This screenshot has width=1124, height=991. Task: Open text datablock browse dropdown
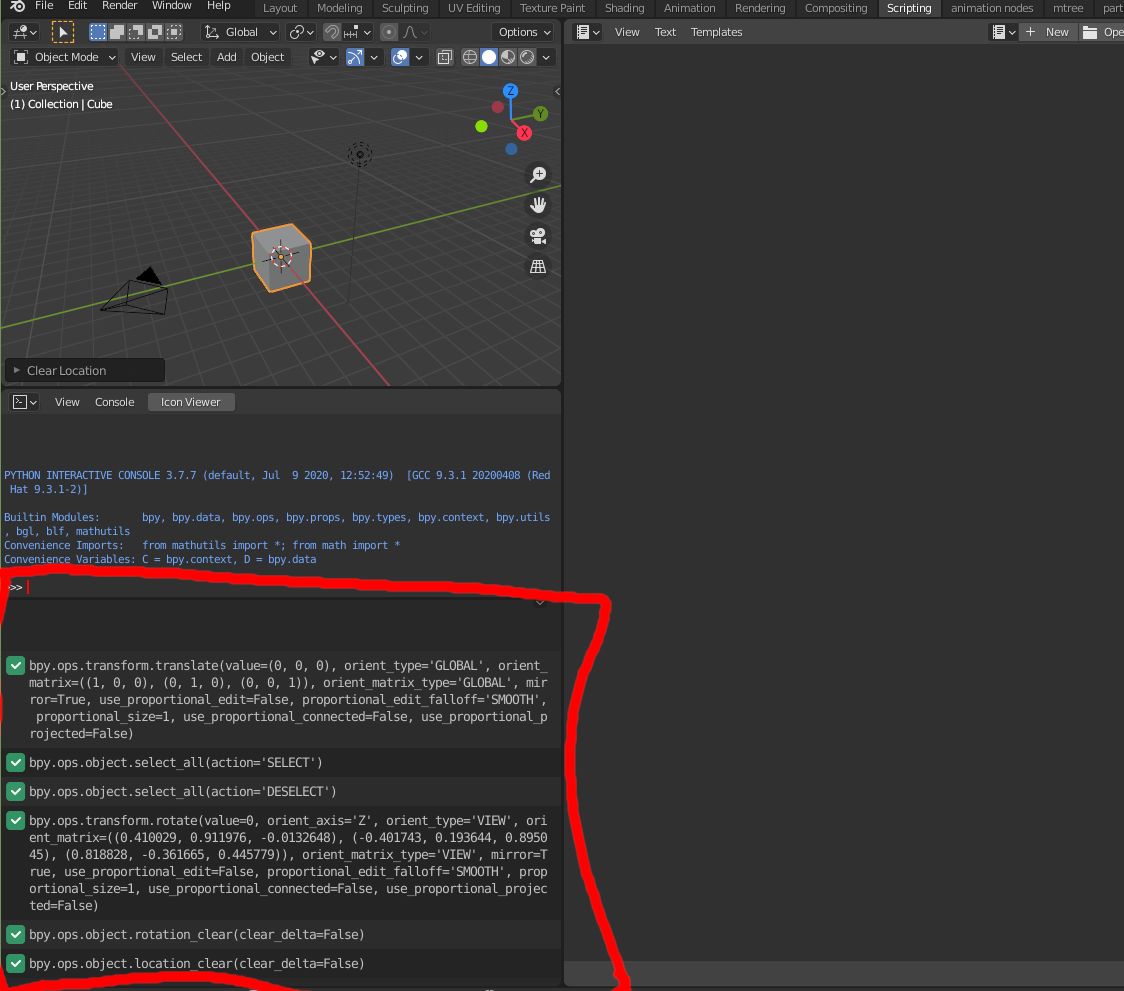[x=1004, y=32]
